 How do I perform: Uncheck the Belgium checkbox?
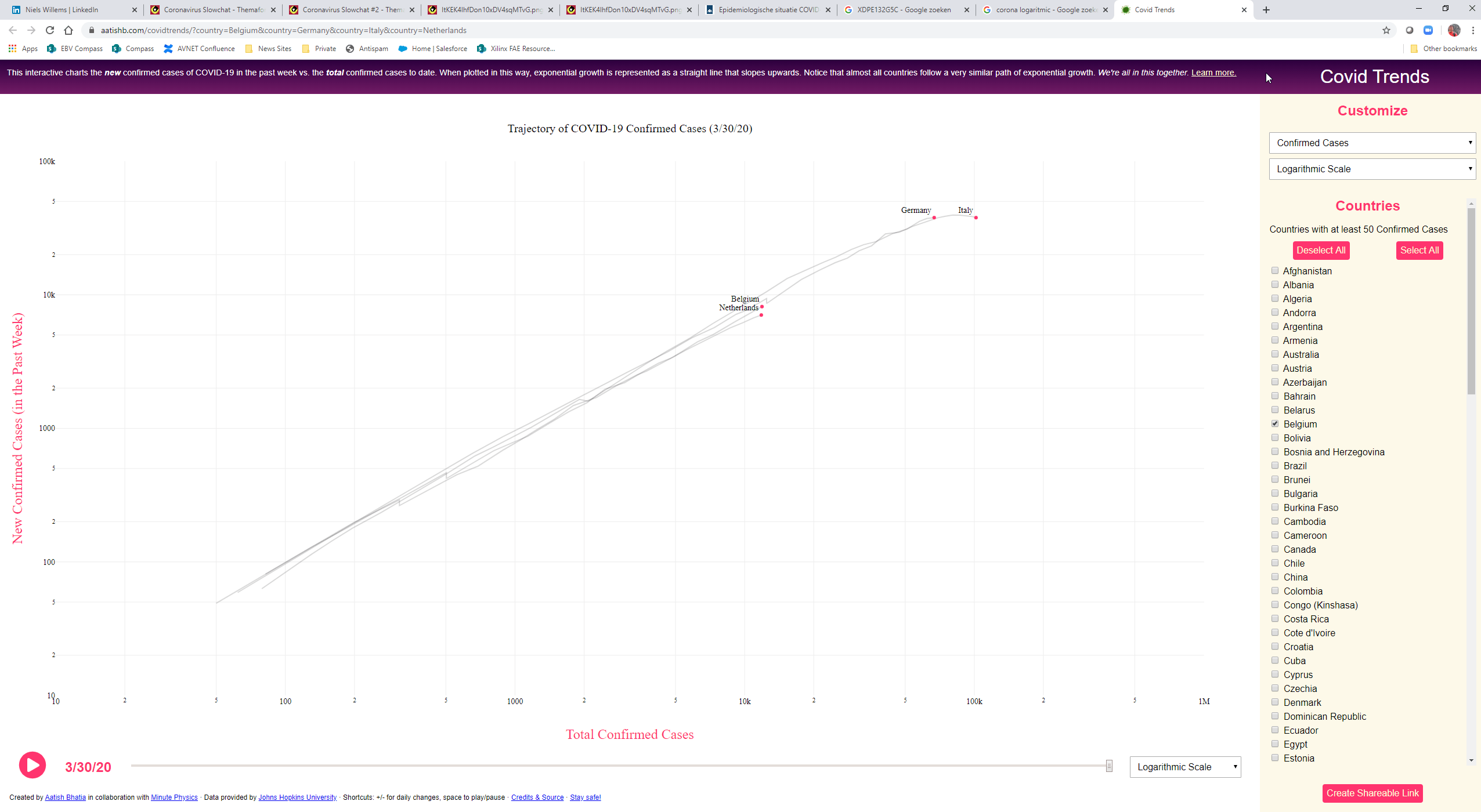1275,424
